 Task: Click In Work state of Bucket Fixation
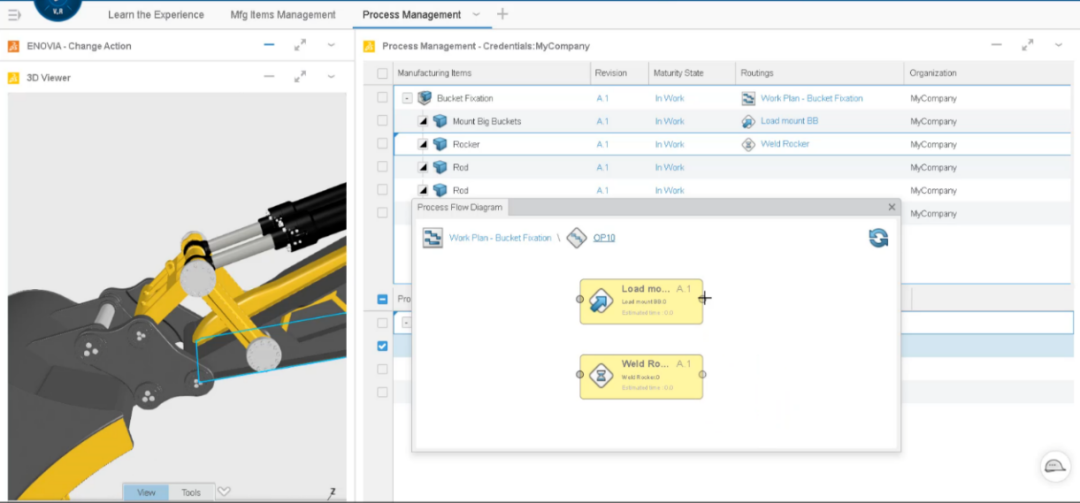click(x=669, y=99)
